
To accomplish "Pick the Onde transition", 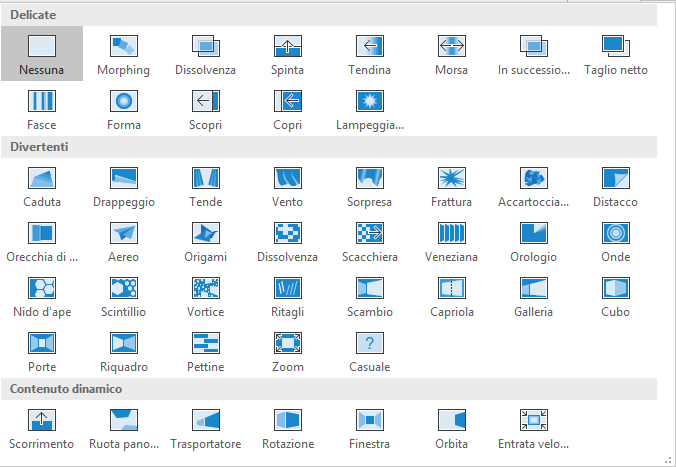I will tap(616, 241).
